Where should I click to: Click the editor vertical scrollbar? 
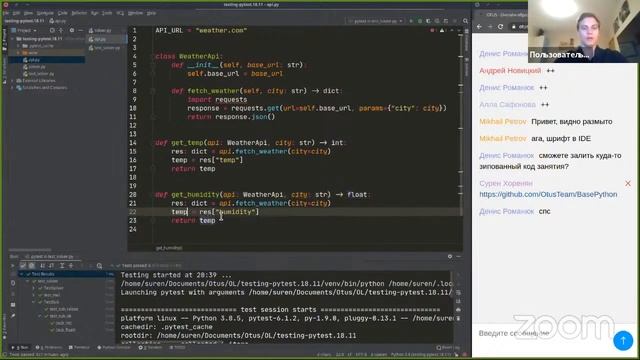click(x=461, y=139)
